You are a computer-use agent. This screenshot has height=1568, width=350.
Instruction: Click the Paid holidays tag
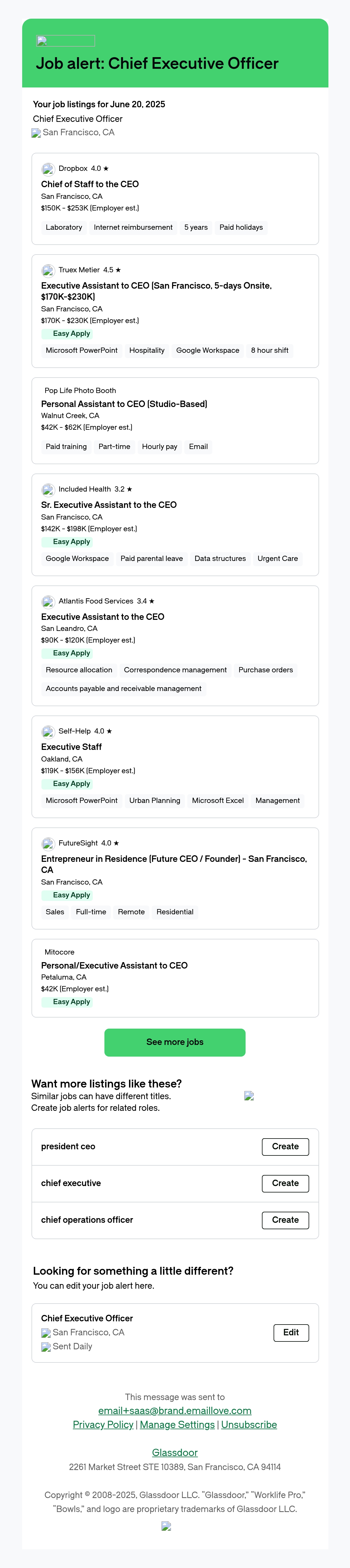pyautogui.click(x=241, y=228)
